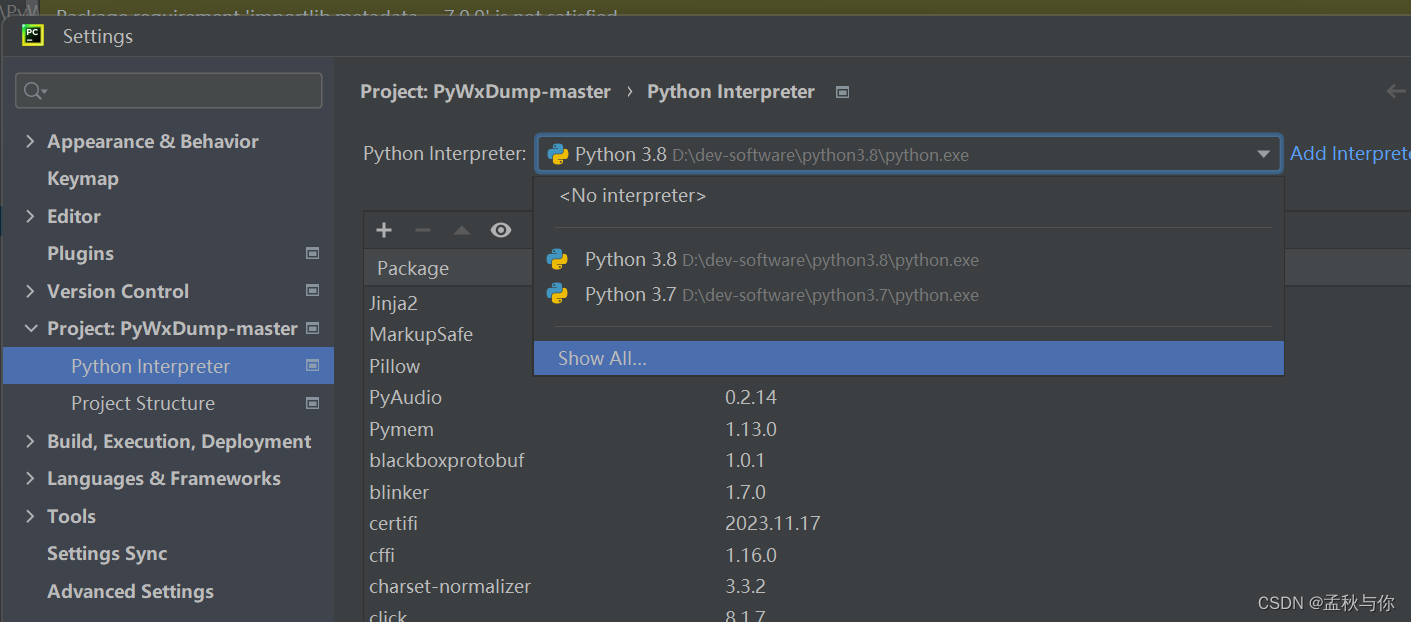This screenshot has width=1411, height=622.
Task: Expand the Tools settings section
Action: pos(30,516)
